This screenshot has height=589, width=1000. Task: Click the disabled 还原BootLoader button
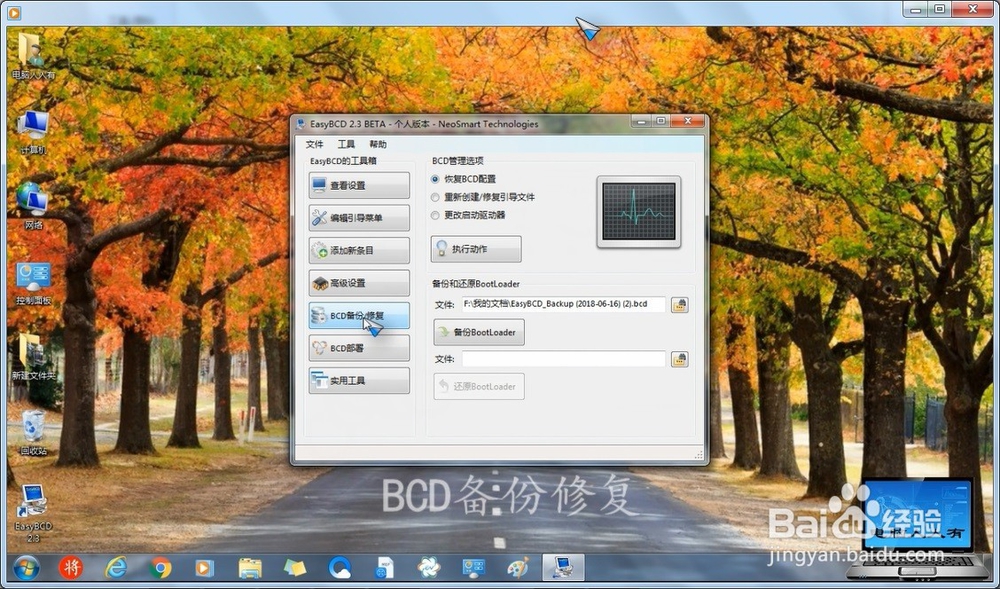pyautogui.click(x=479, y=386)
